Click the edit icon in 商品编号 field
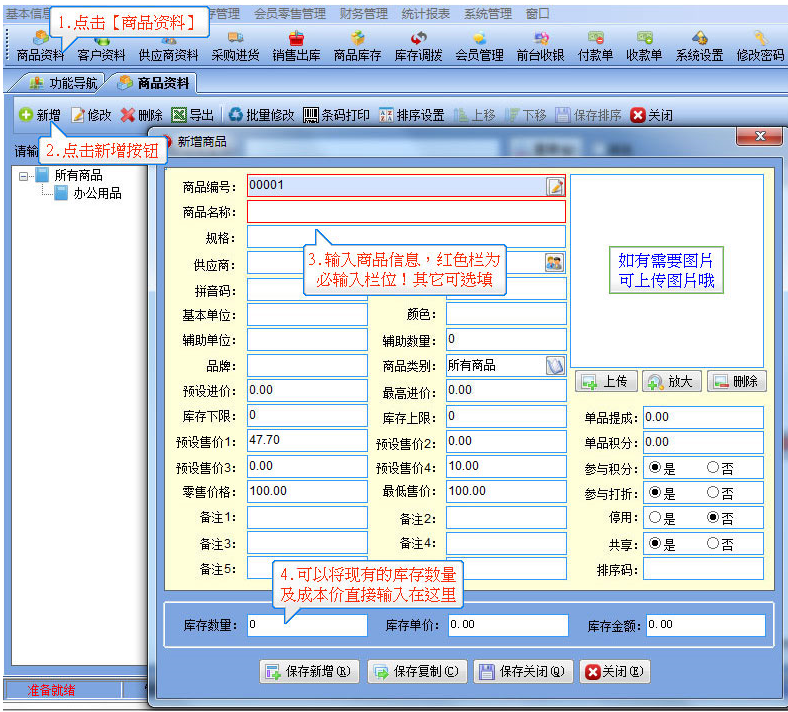 click(555, 186)
